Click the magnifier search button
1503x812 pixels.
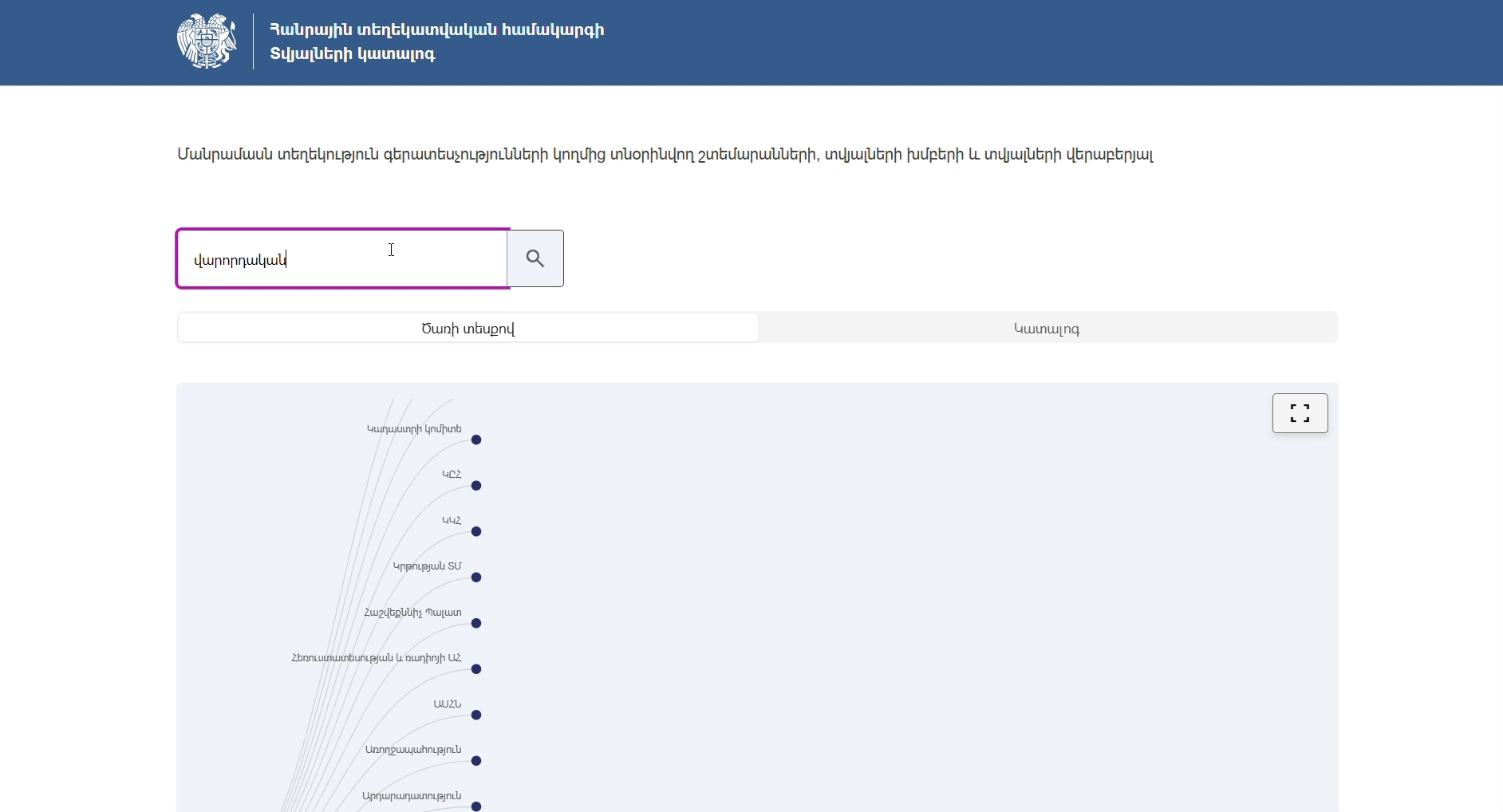[535, 258]
